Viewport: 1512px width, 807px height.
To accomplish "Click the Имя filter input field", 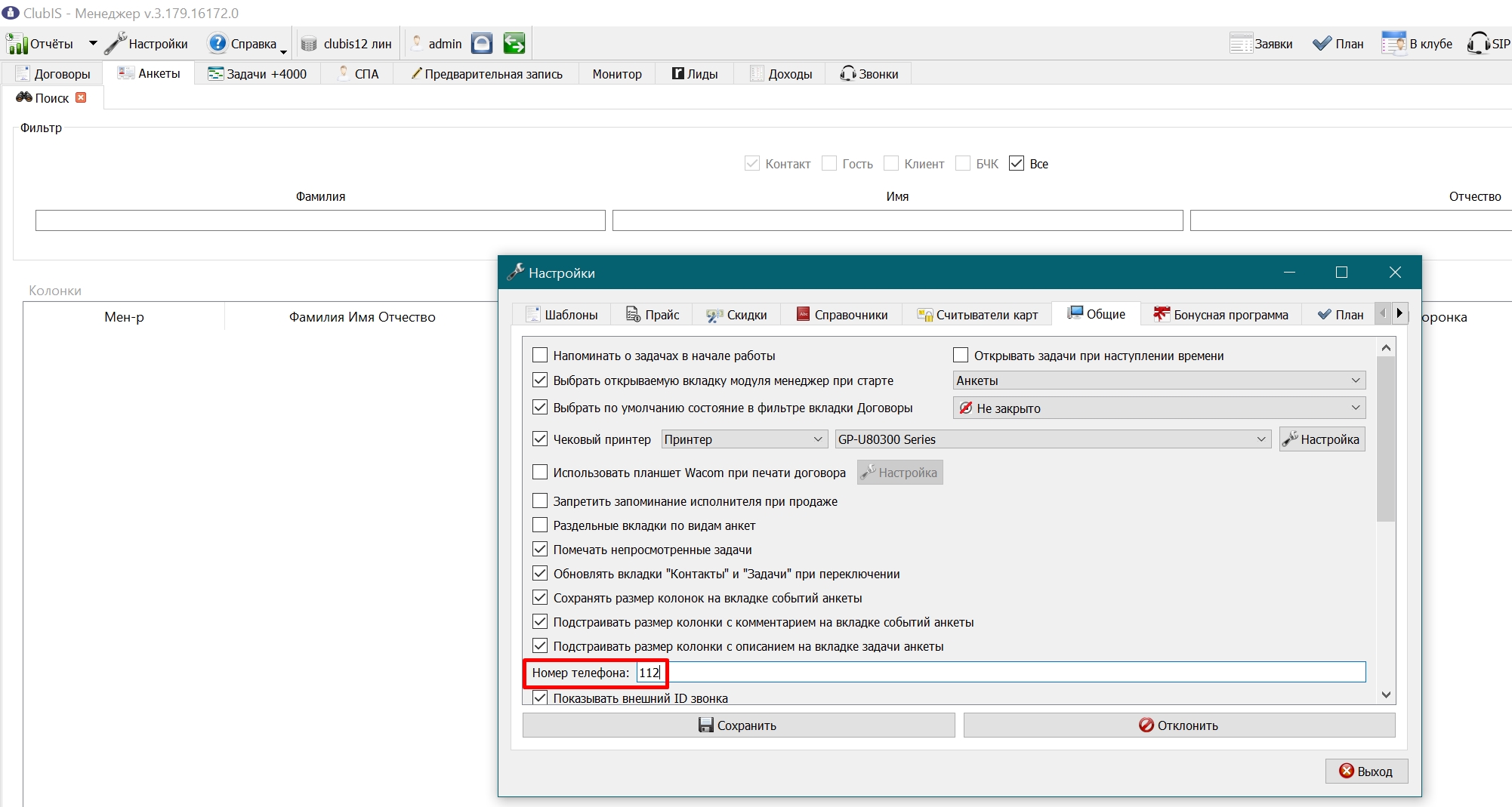I will point(897,220).
